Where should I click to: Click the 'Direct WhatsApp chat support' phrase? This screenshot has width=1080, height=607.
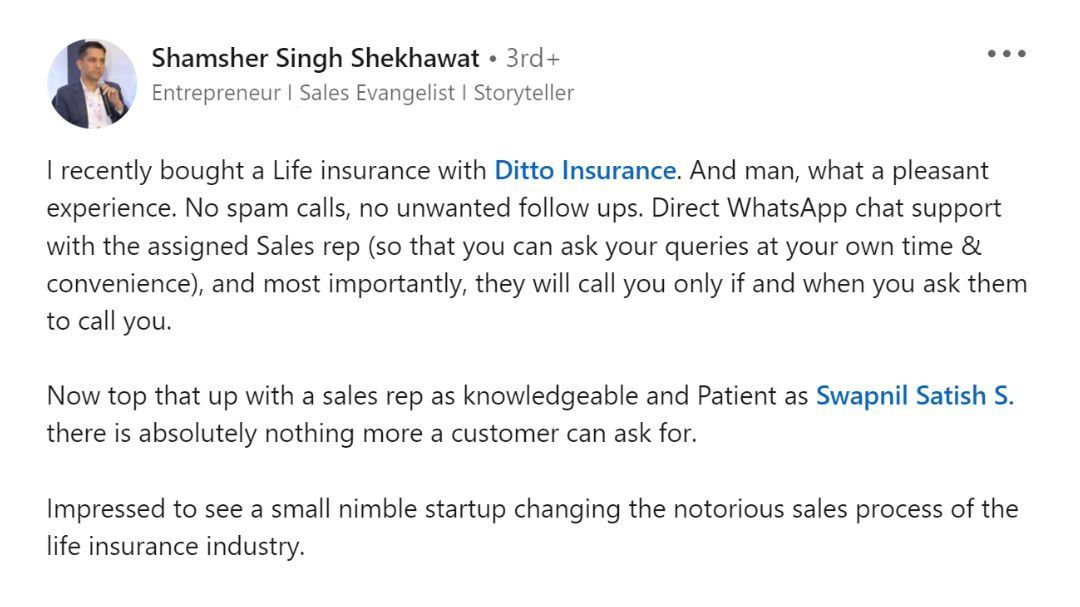(x=827, y=208)
